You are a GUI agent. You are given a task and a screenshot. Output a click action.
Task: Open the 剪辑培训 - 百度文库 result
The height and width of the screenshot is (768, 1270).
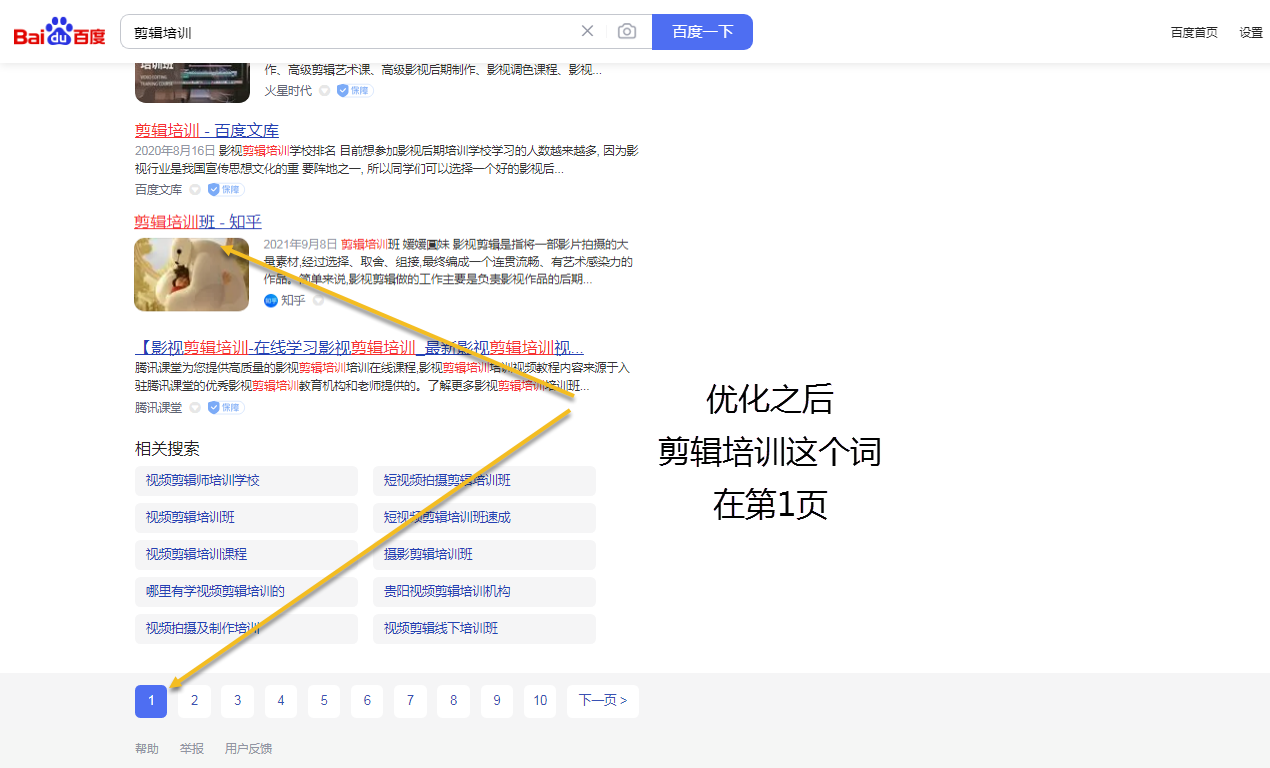point(206,130)
